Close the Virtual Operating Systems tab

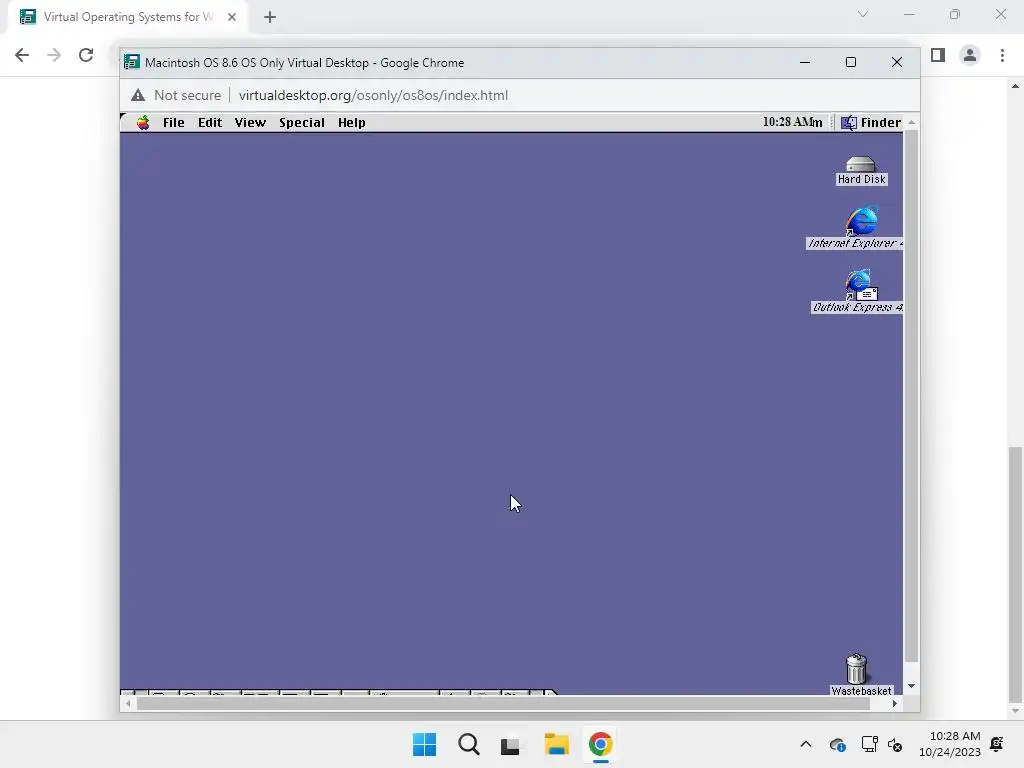232,17
